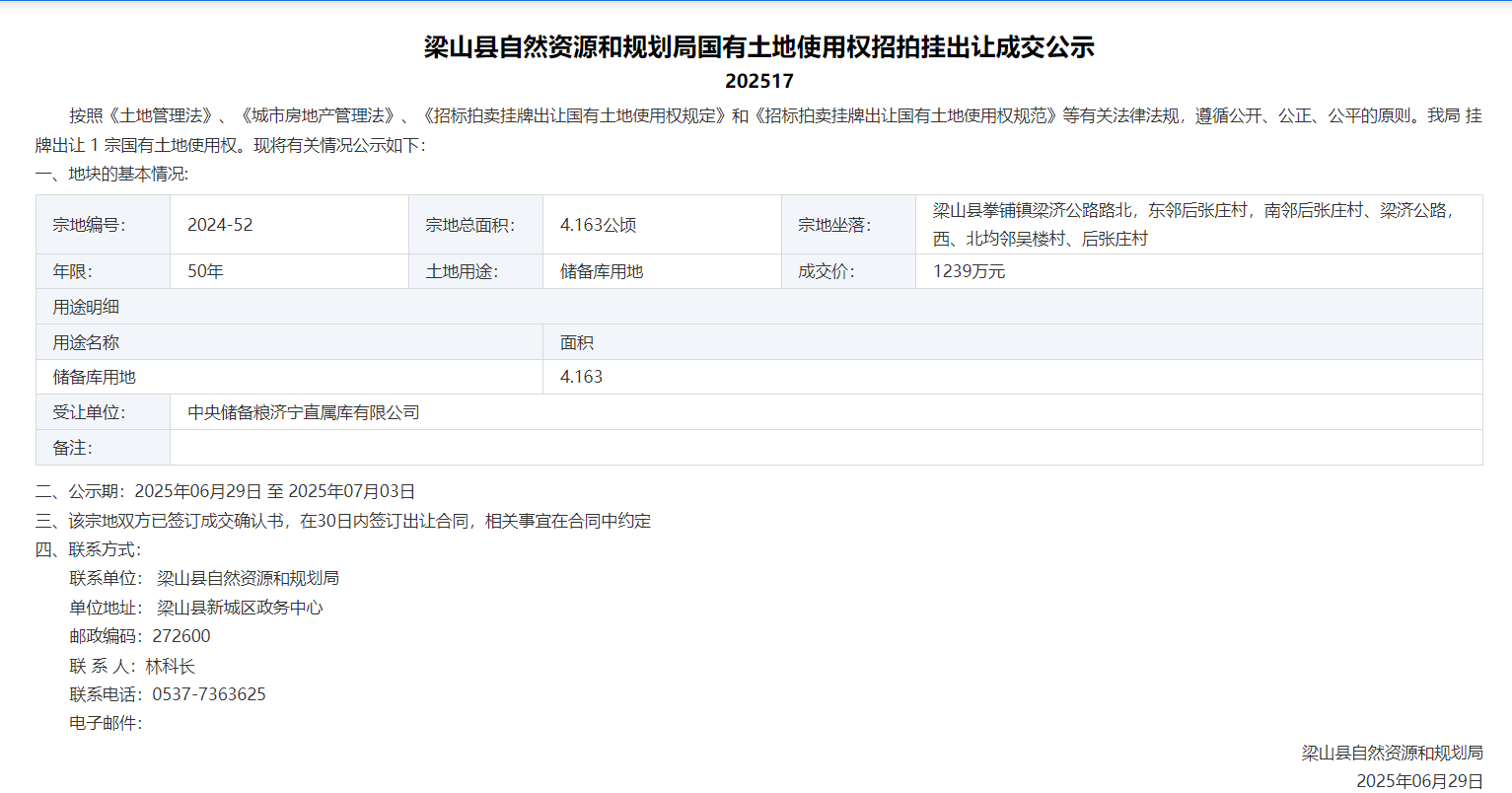
Task: Select the postal code 272600
Action: click(x=181, y=636)
